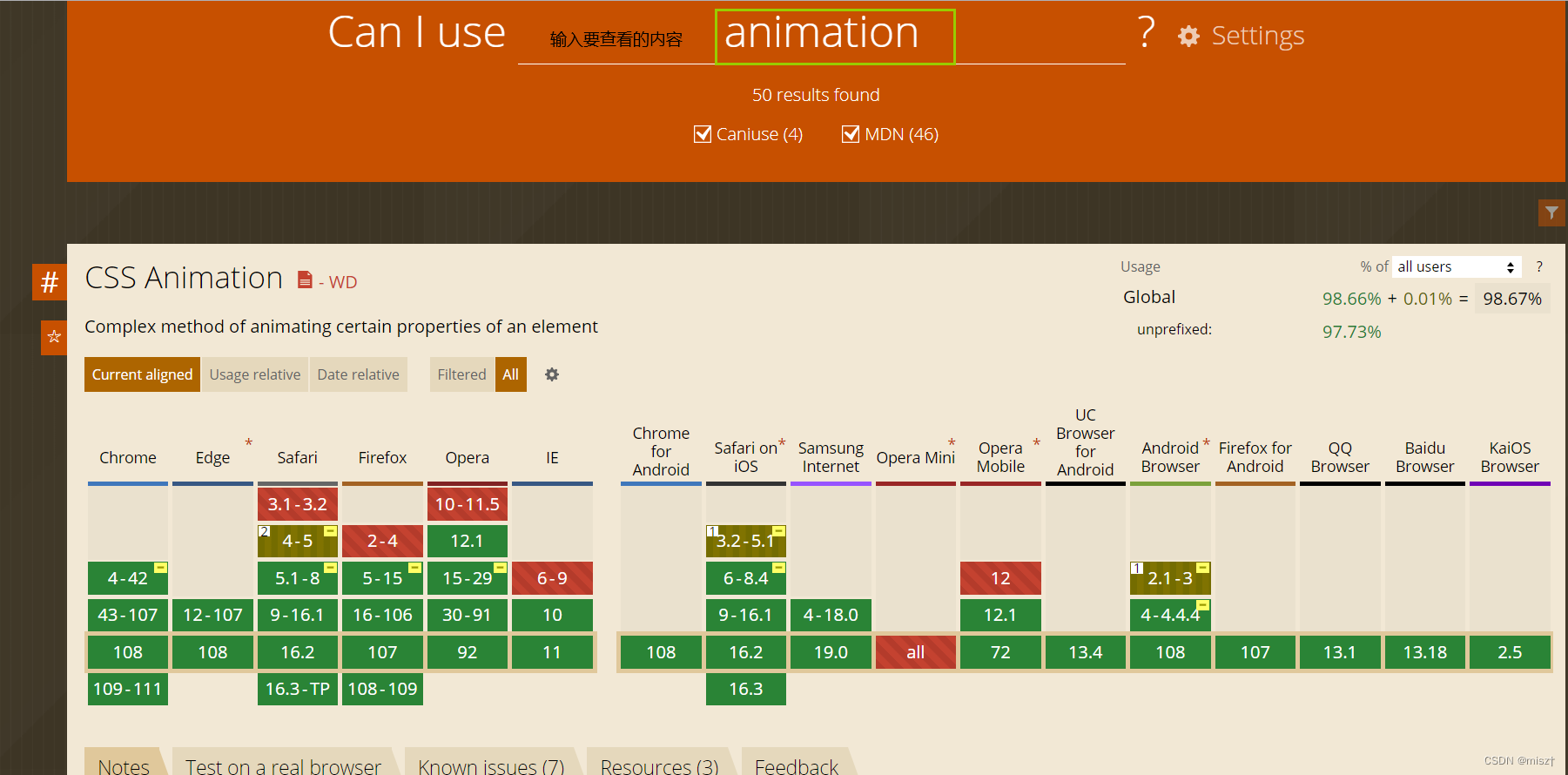
Task: Click the hash permalink icon for CSS Animation
Action: [x=50, y=282]
